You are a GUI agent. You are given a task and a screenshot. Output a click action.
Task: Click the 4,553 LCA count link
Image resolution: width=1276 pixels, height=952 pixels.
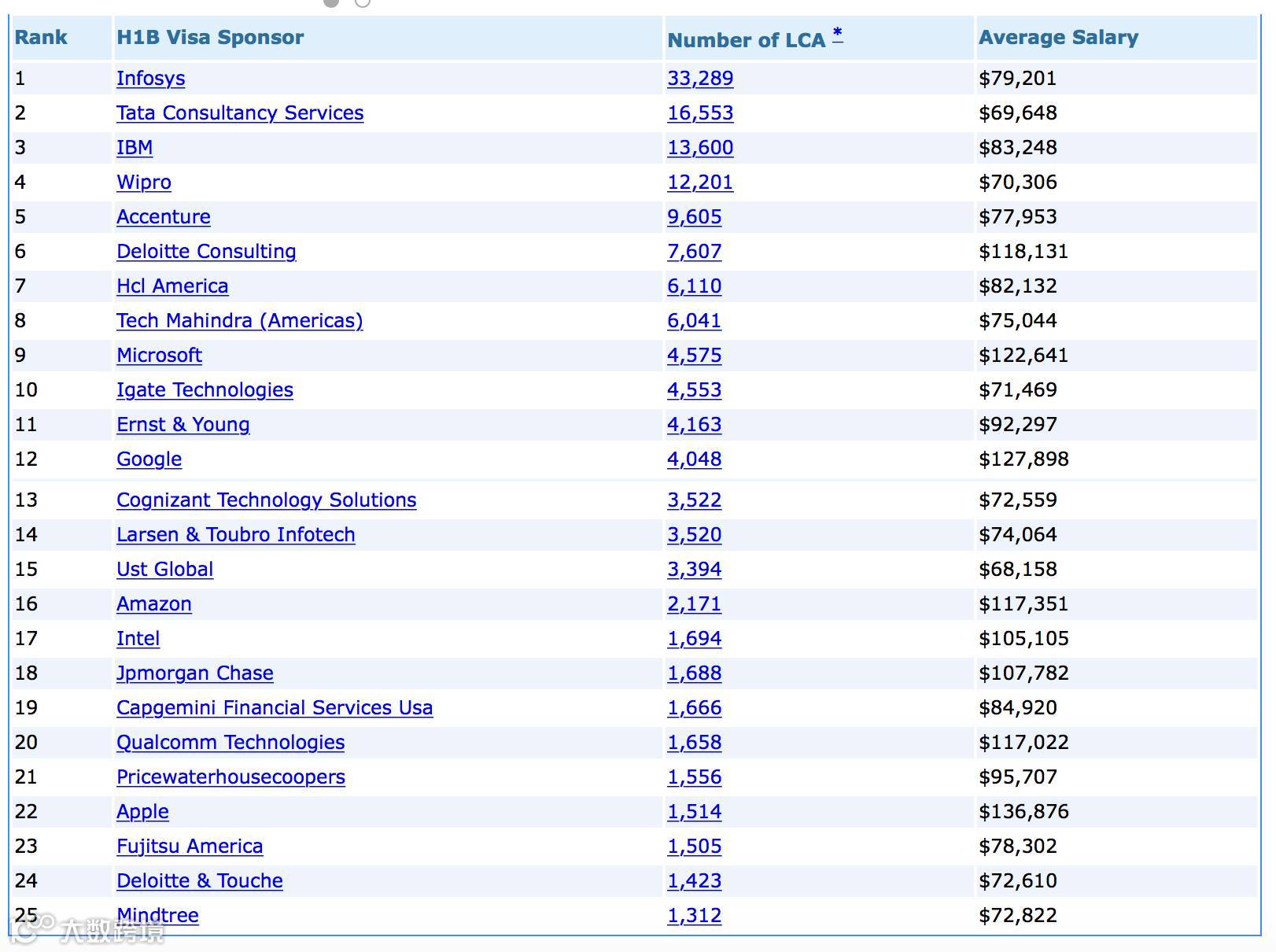[x=695, y=390]
